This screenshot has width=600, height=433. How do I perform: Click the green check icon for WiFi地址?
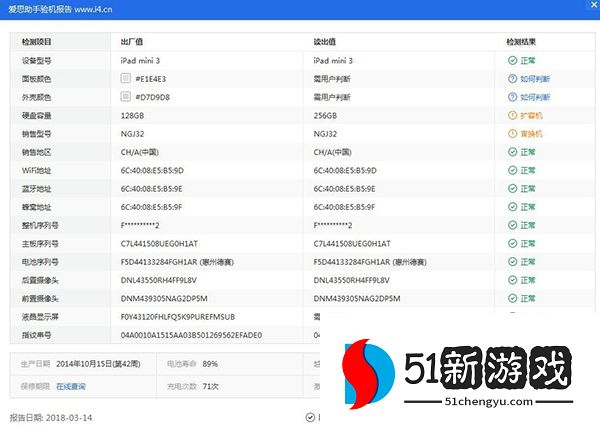click(x=512, y=170)
